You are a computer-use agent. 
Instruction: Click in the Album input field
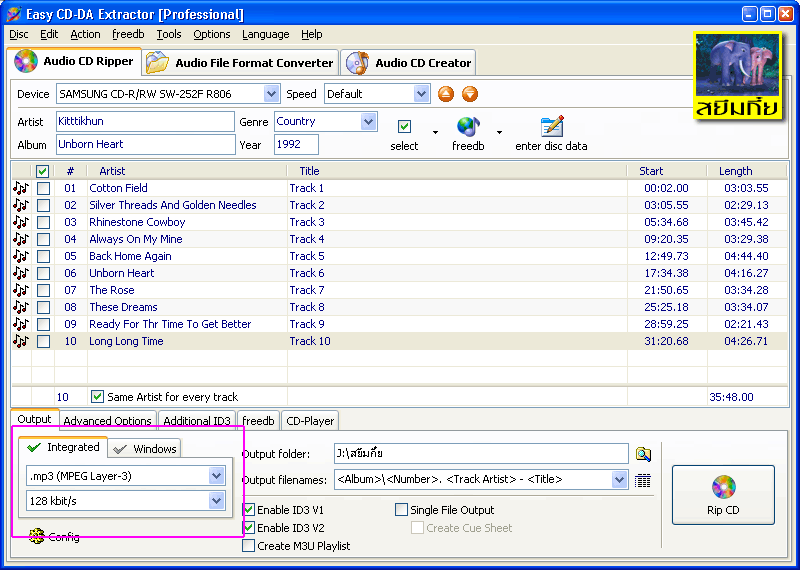click(x=145, y=144)
